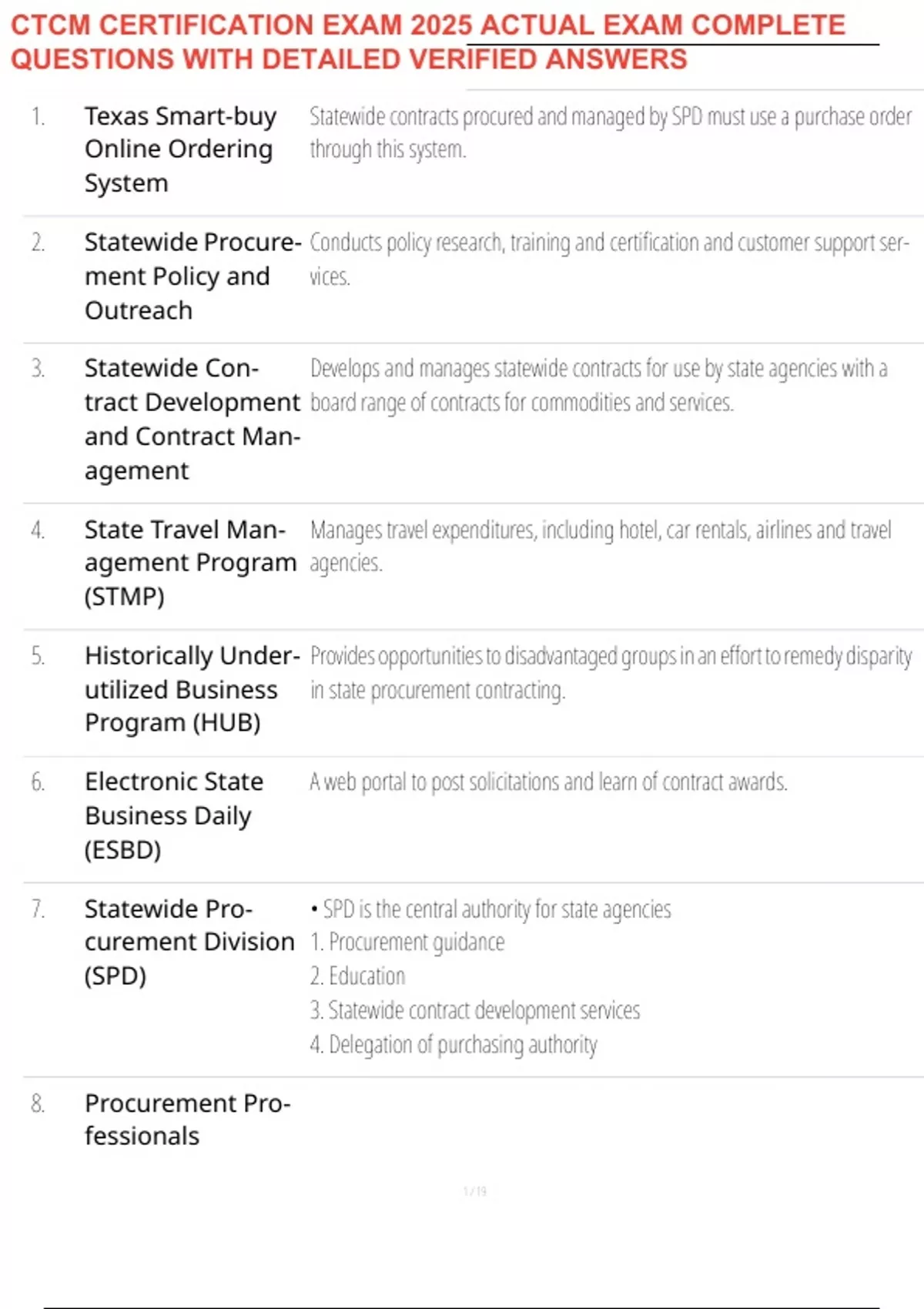924x1309 pixels.
Task: Select the '3. Statewide contract development services' line
Action: (x=475, y=1010)
